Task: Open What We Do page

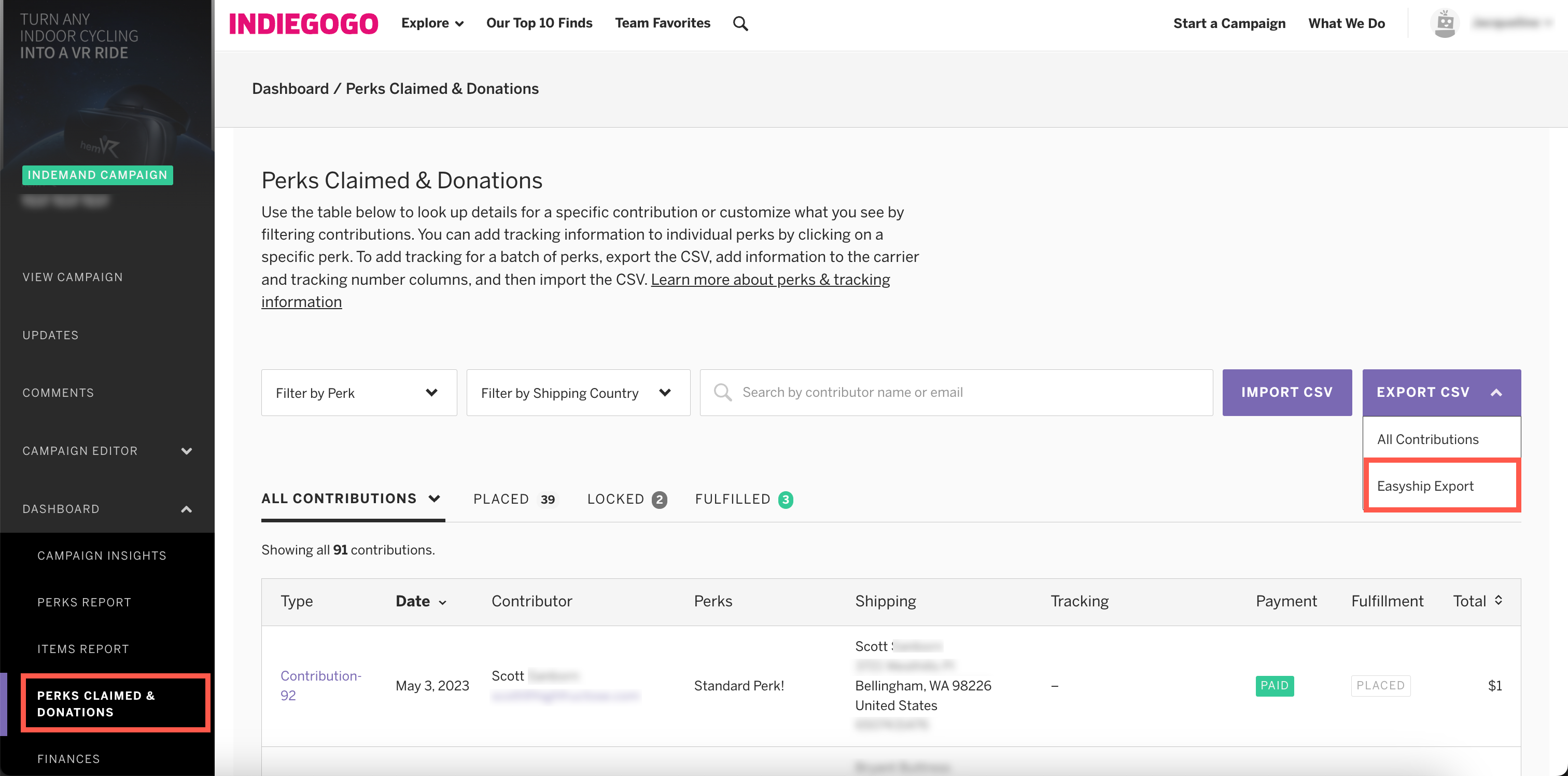Action: pos(1347,23)
